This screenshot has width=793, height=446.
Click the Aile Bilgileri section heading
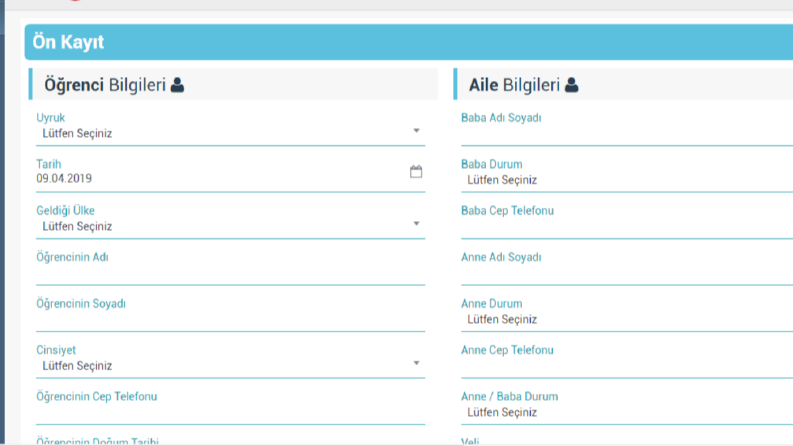coord(514,85)
